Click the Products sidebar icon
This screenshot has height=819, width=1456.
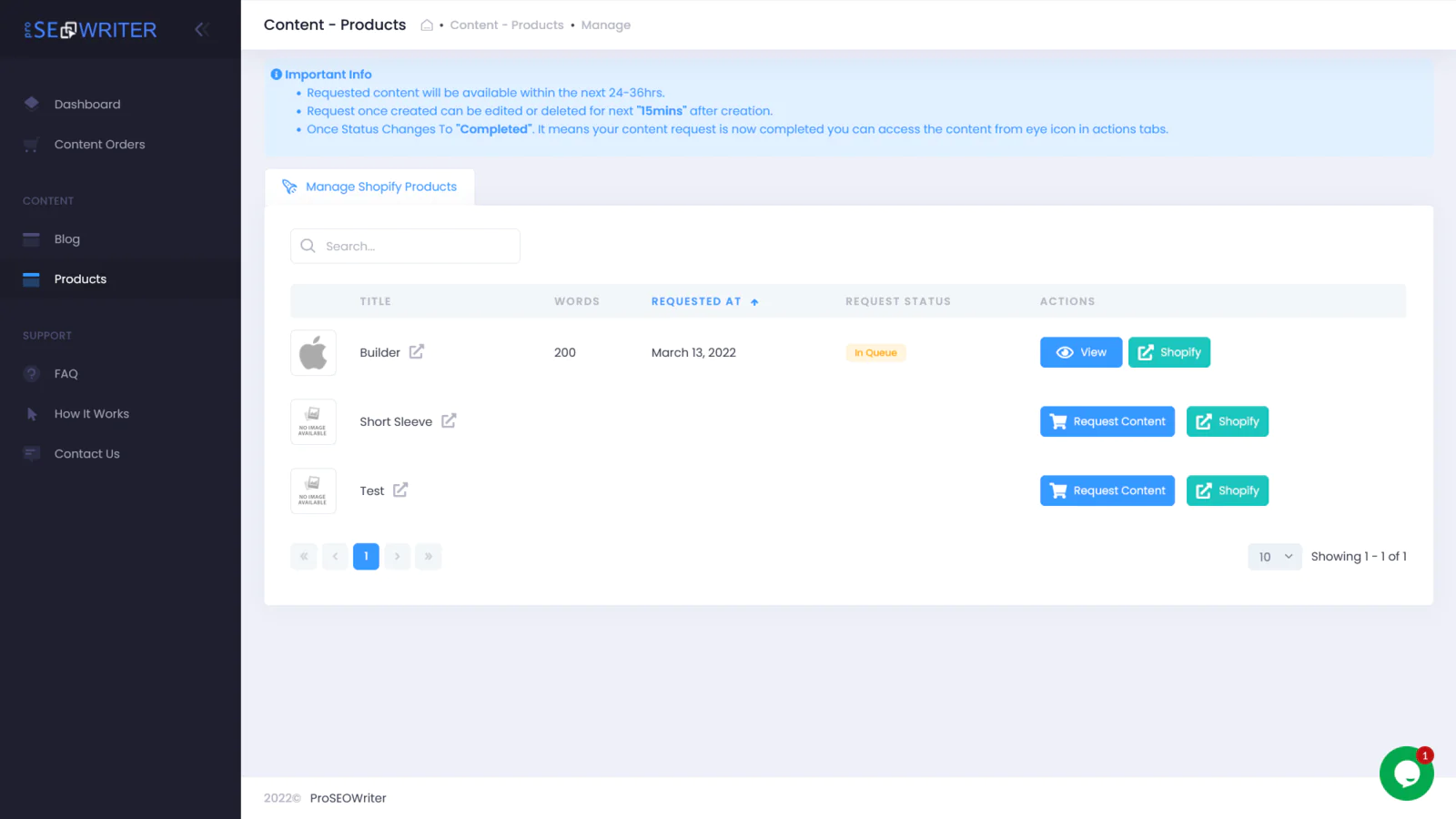click(32, 278)
